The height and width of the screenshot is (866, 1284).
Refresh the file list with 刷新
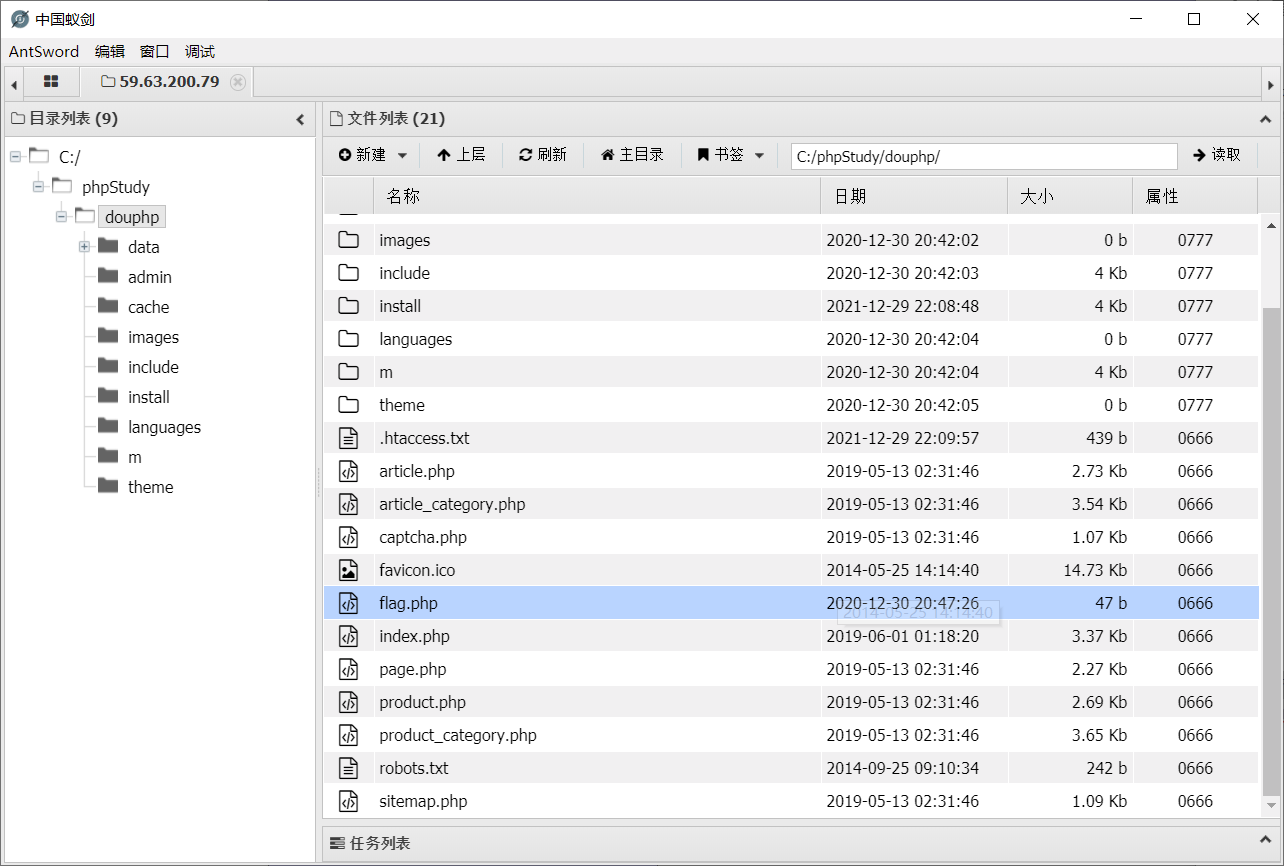coord(543,155)
